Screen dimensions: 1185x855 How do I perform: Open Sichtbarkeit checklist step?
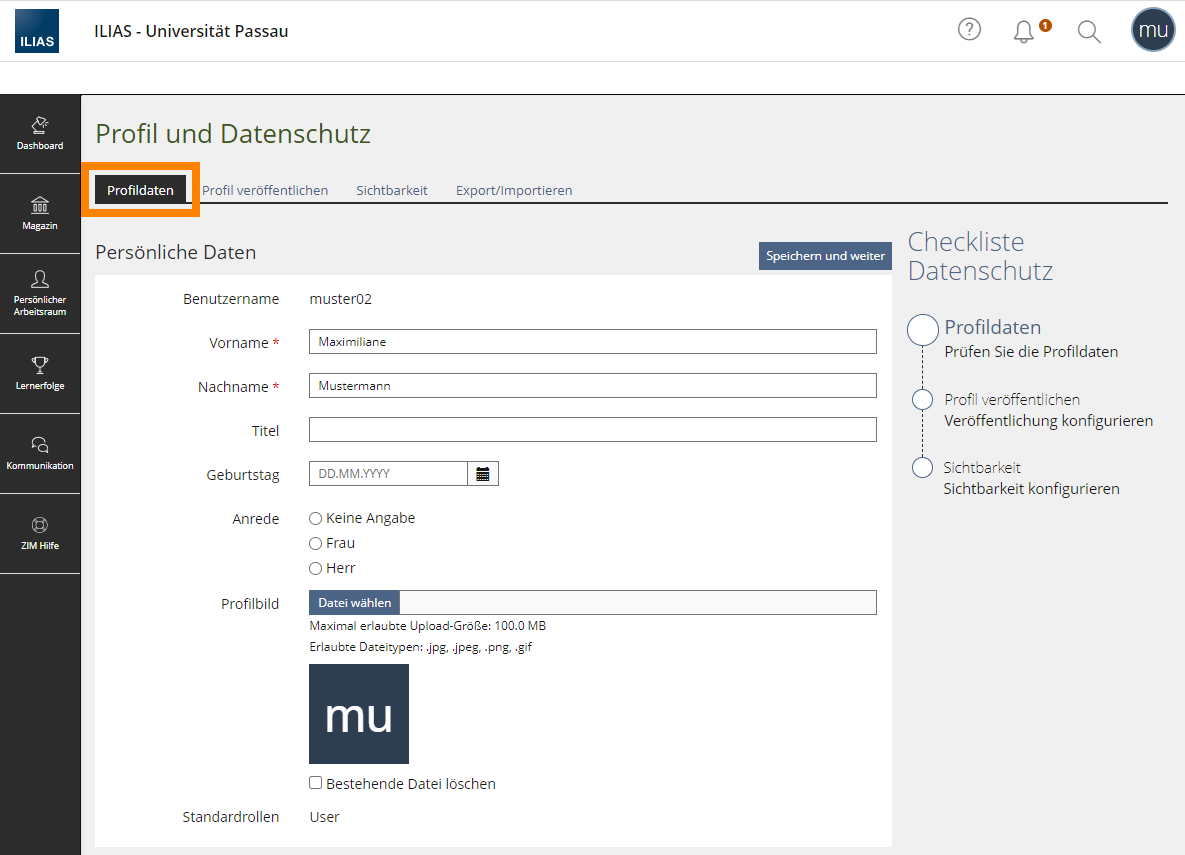pyautogui.click(x=982, y=468)
